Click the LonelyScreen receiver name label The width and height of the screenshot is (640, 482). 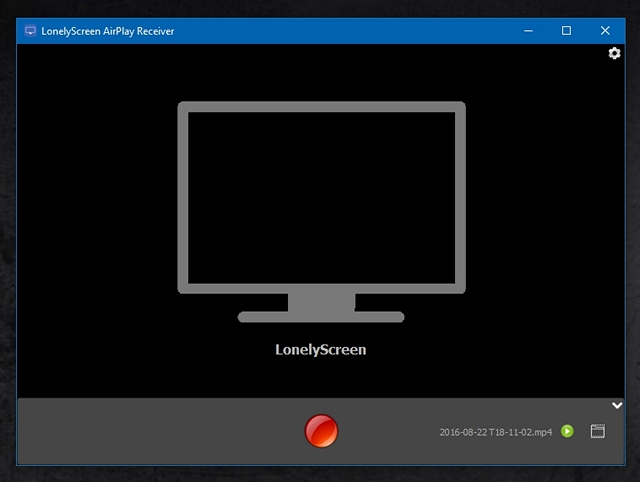click(x=320, y=350)
